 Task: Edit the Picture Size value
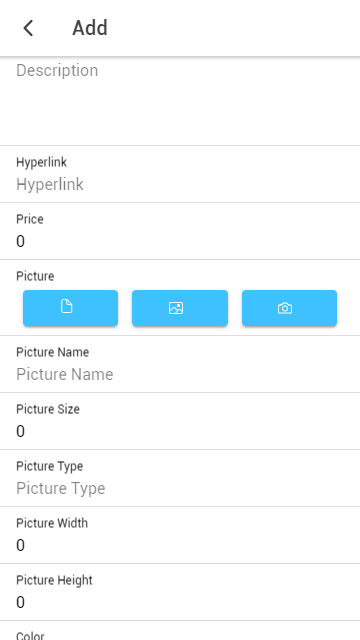[x=180, y=431]
